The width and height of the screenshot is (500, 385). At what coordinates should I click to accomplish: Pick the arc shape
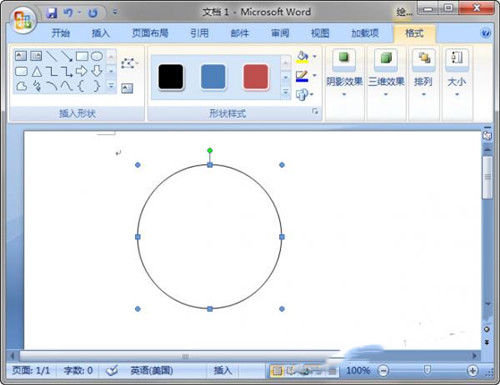pos(52,87)
